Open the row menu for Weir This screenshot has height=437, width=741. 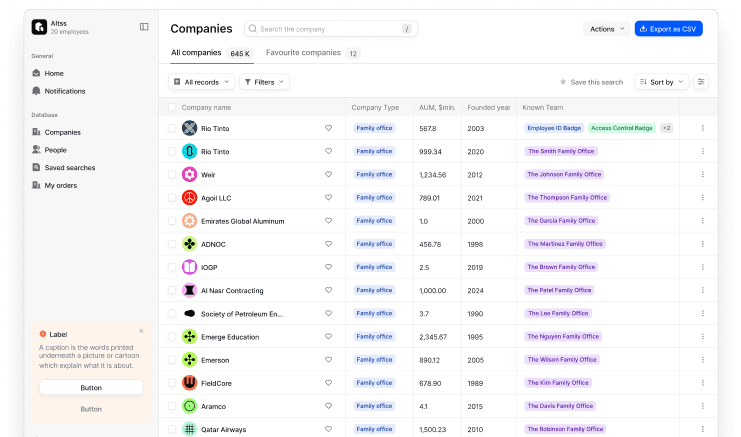703,174
